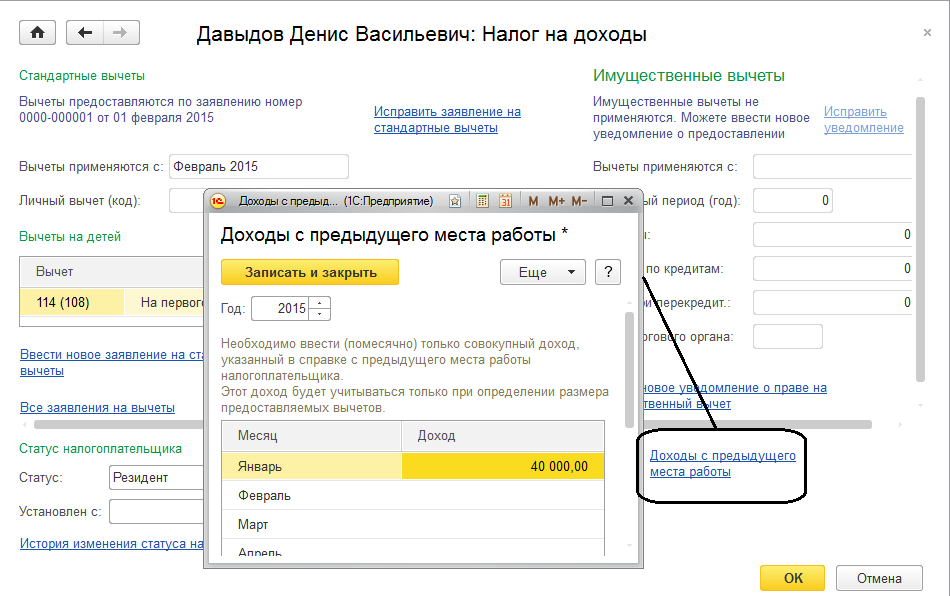
Task: Click the income dialog vertical scrollbar
Action: 629,369
